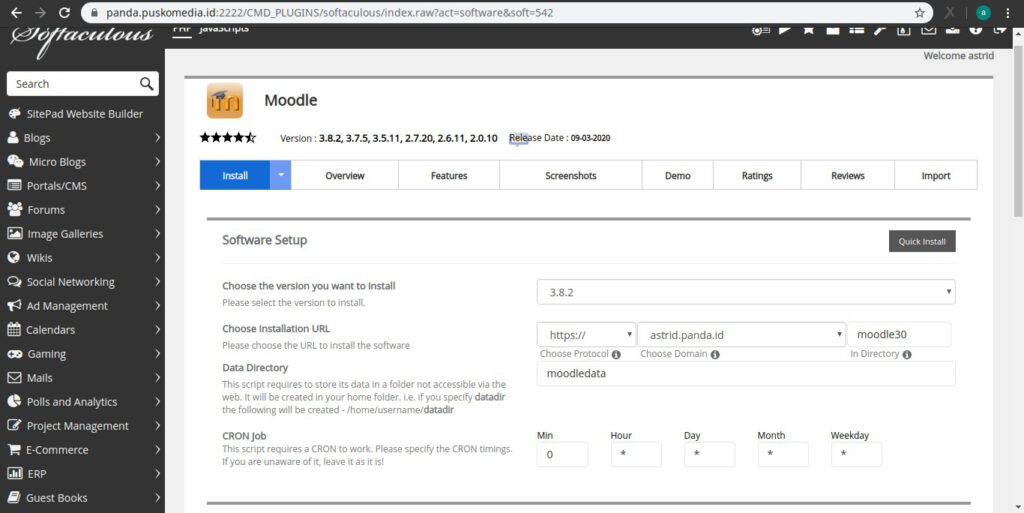The width and height of the screenshot is (1024, 513).
Task: Click the padlock icon in the address bar
Action: pyautogui.click(x=95, y=12)
